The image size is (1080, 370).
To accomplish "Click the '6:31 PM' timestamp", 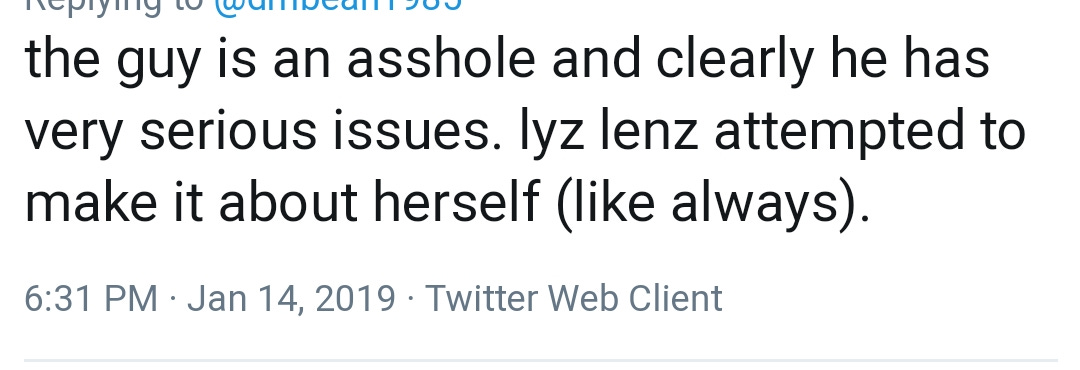I will [91, 298].
